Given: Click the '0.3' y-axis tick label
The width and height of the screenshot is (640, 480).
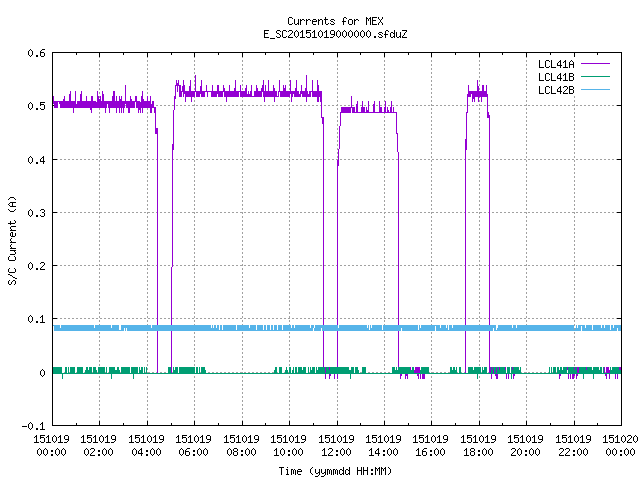Looking at the screenshot, I should (x=36, y=213).
